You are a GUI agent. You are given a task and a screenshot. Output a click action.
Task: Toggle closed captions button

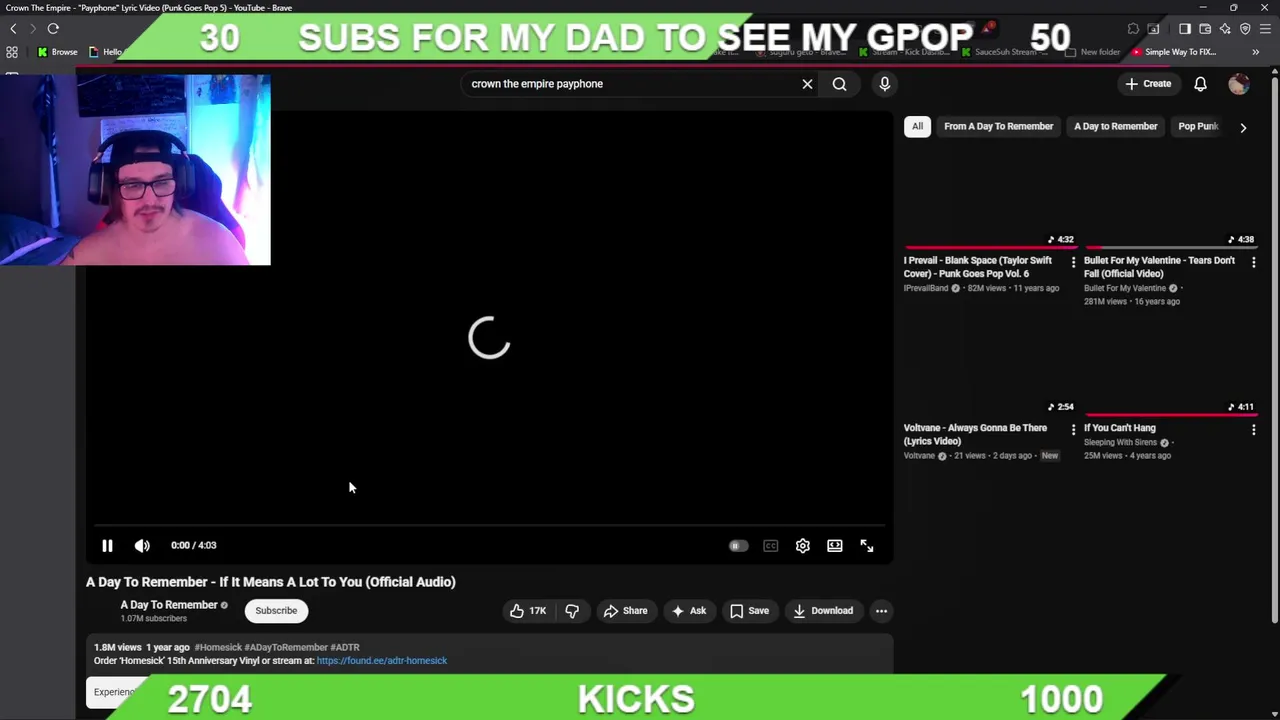click(x=770, y=546)
